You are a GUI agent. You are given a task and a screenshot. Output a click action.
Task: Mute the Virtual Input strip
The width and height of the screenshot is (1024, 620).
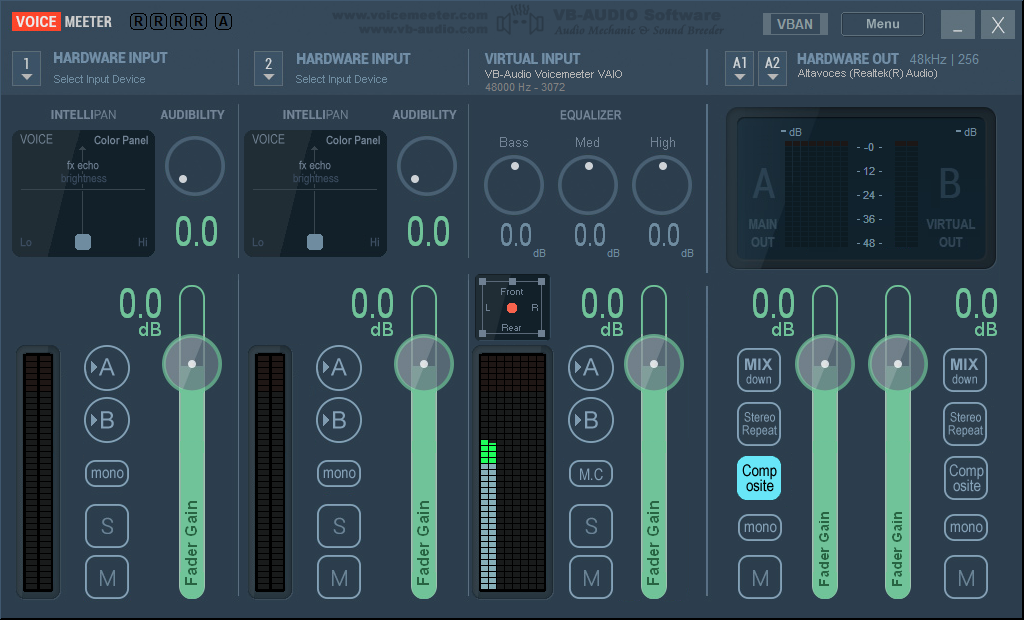(x=591, y=578)
